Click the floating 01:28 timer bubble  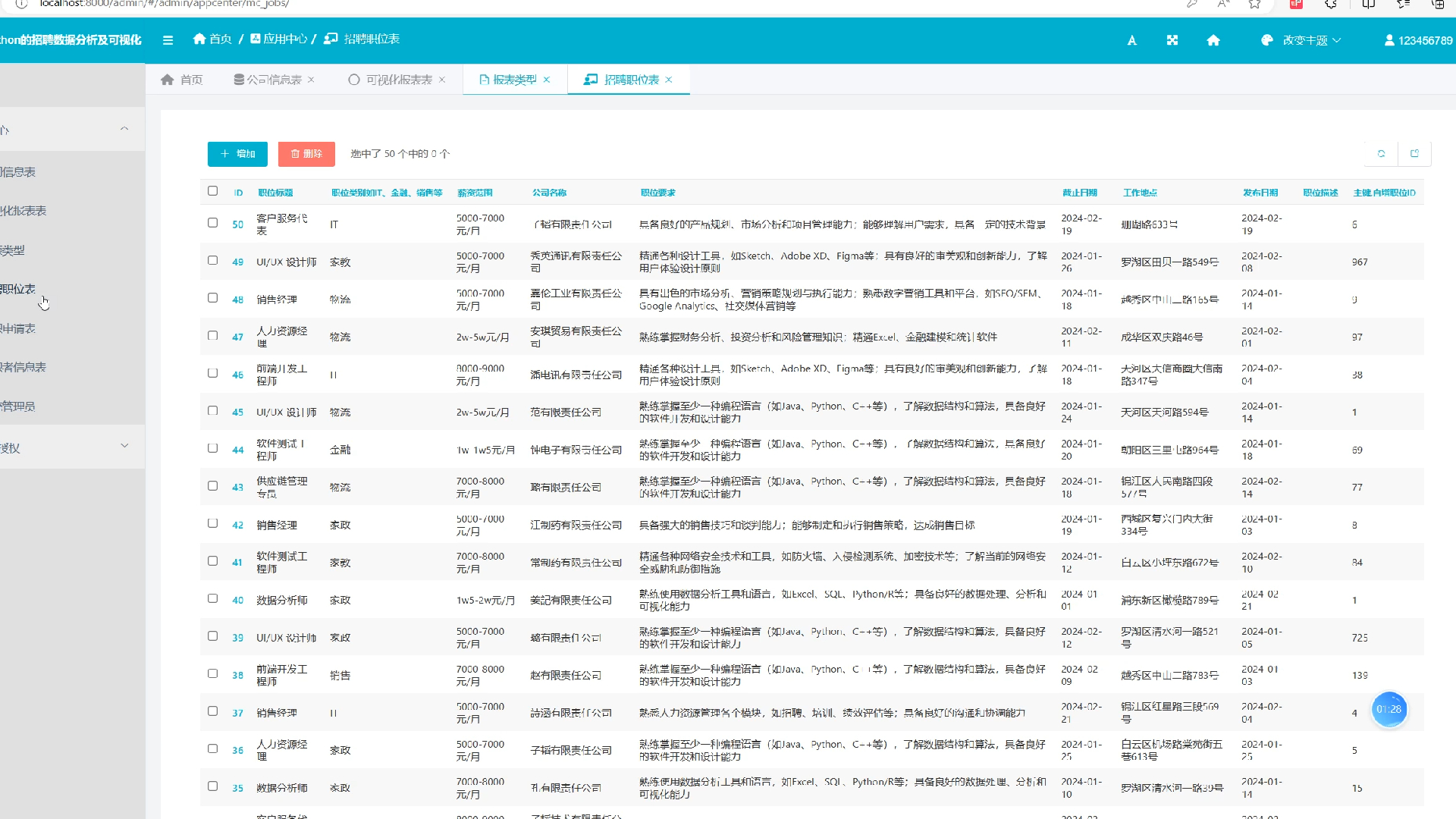point(1389,710)
